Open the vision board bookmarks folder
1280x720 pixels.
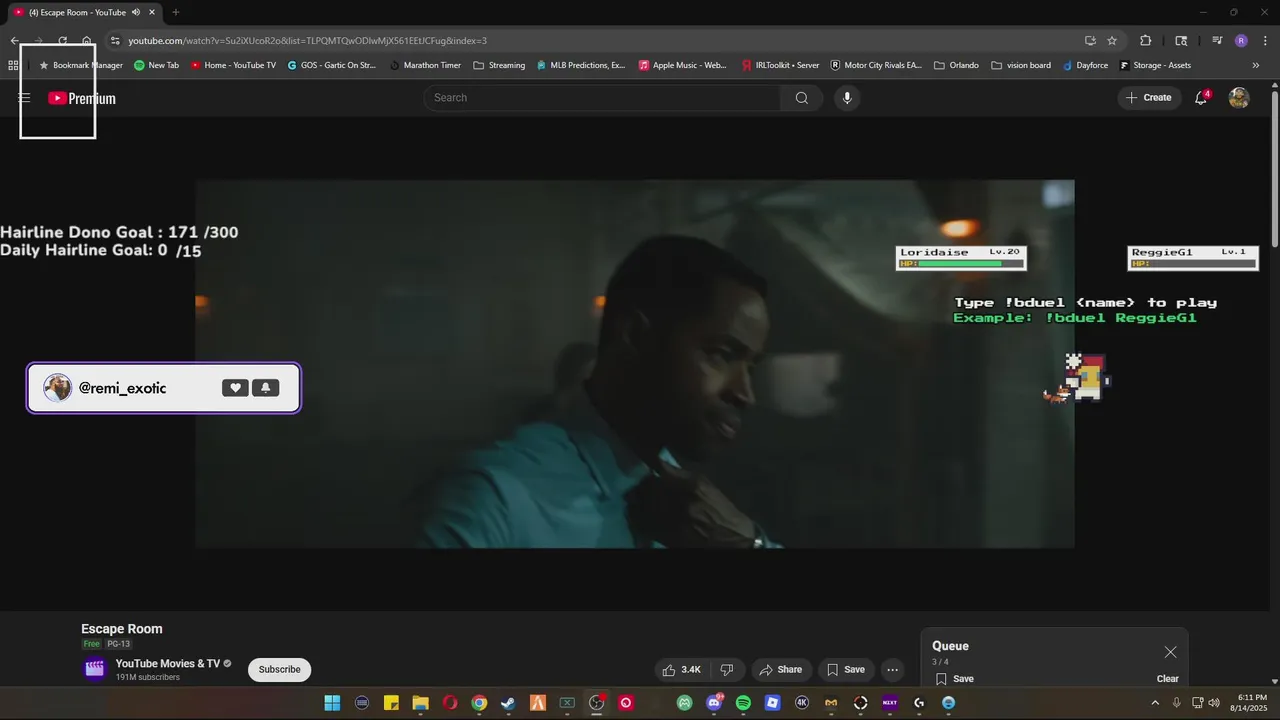[1021, 65]
